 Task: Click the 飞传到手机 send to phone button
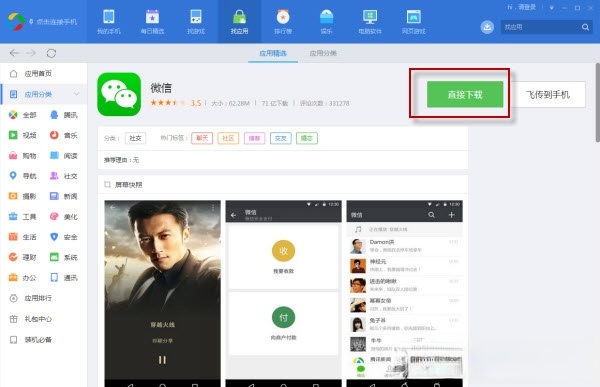click(548, 94)
